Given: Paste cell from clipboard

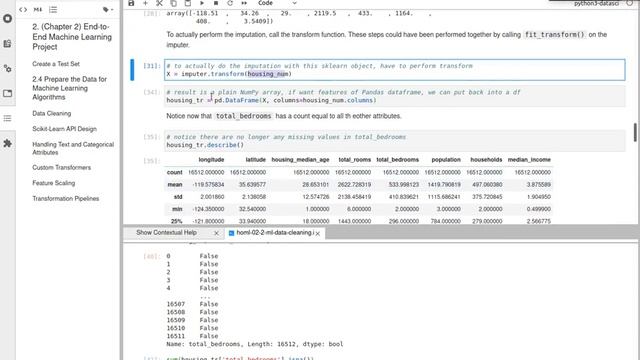Looking at the screenshot, I should coord(187,3).
